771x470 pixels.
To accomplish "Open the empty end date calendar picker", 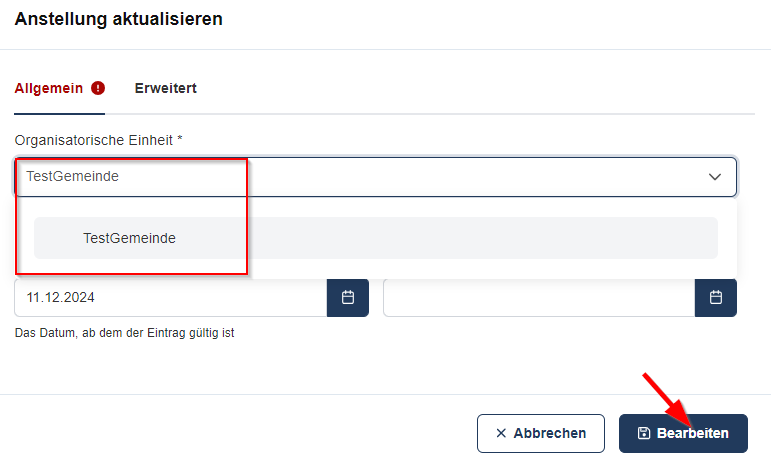I will 716,297.
